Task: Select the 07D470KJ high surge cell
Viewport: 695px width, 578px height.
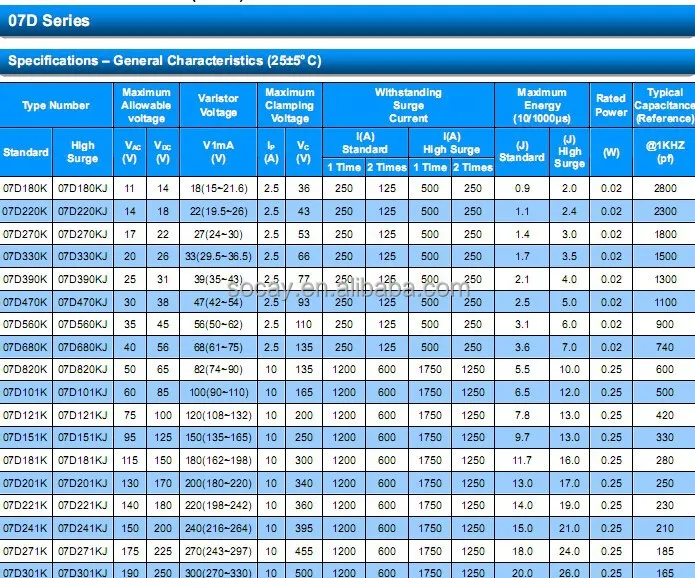Action: (x=83, y=302)
